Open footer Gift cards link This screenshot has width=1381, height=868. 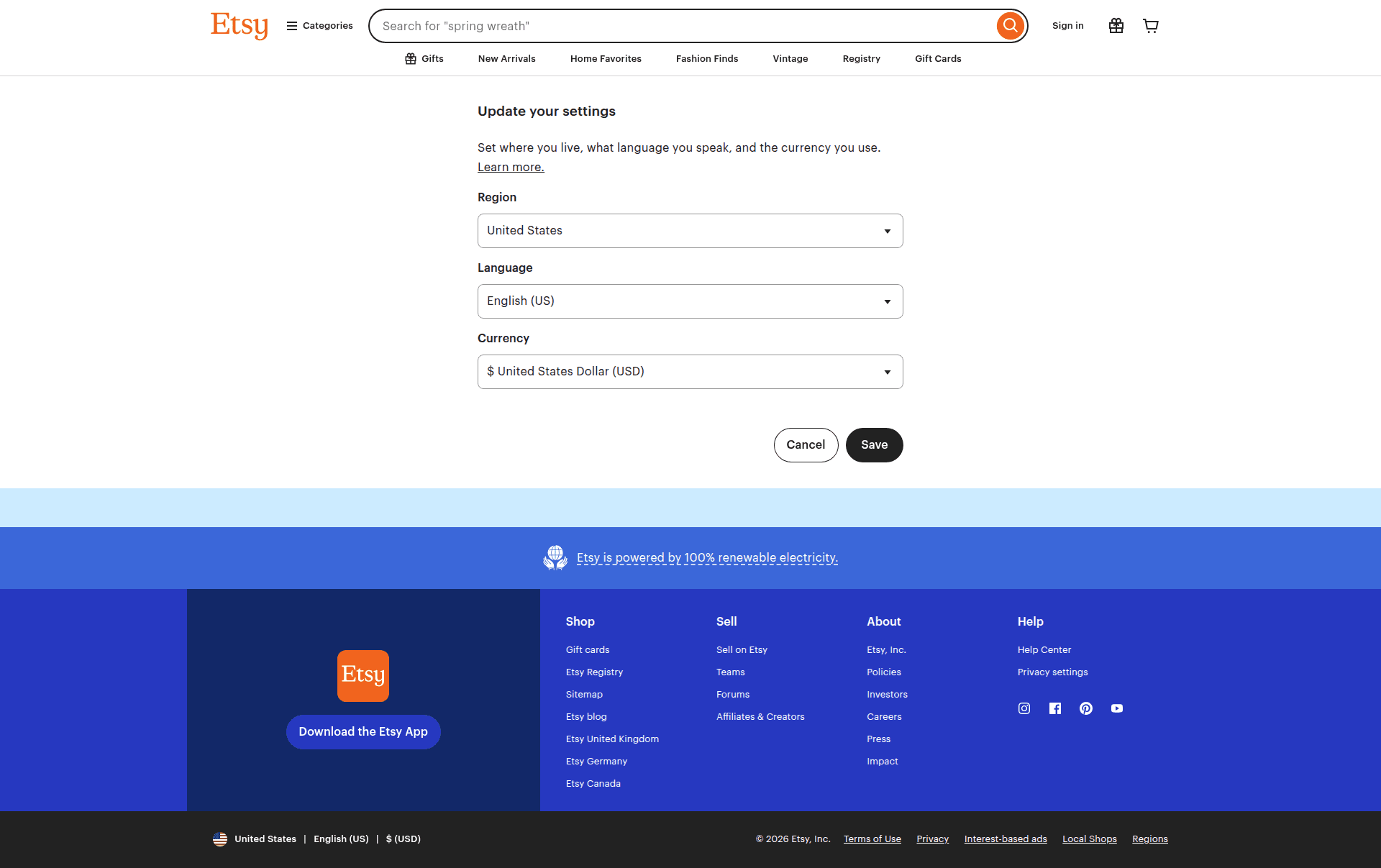588,650
